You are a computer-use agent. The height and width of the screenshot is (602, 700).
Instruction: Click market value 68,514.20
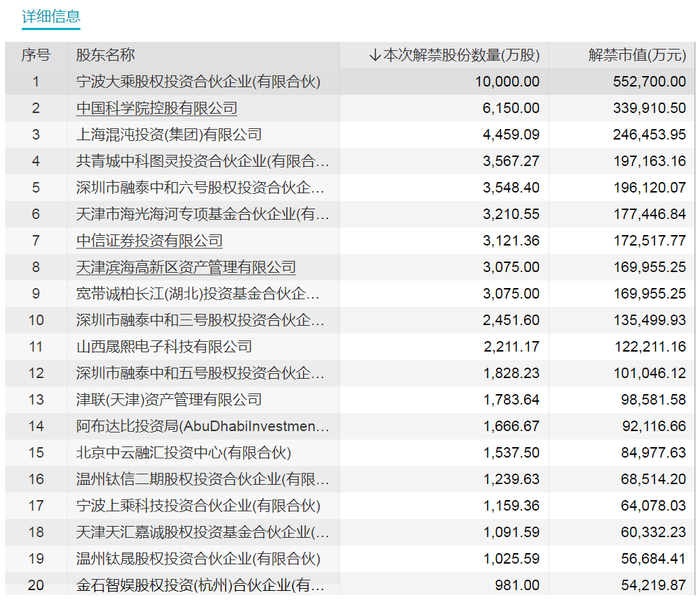coord(654,479)
